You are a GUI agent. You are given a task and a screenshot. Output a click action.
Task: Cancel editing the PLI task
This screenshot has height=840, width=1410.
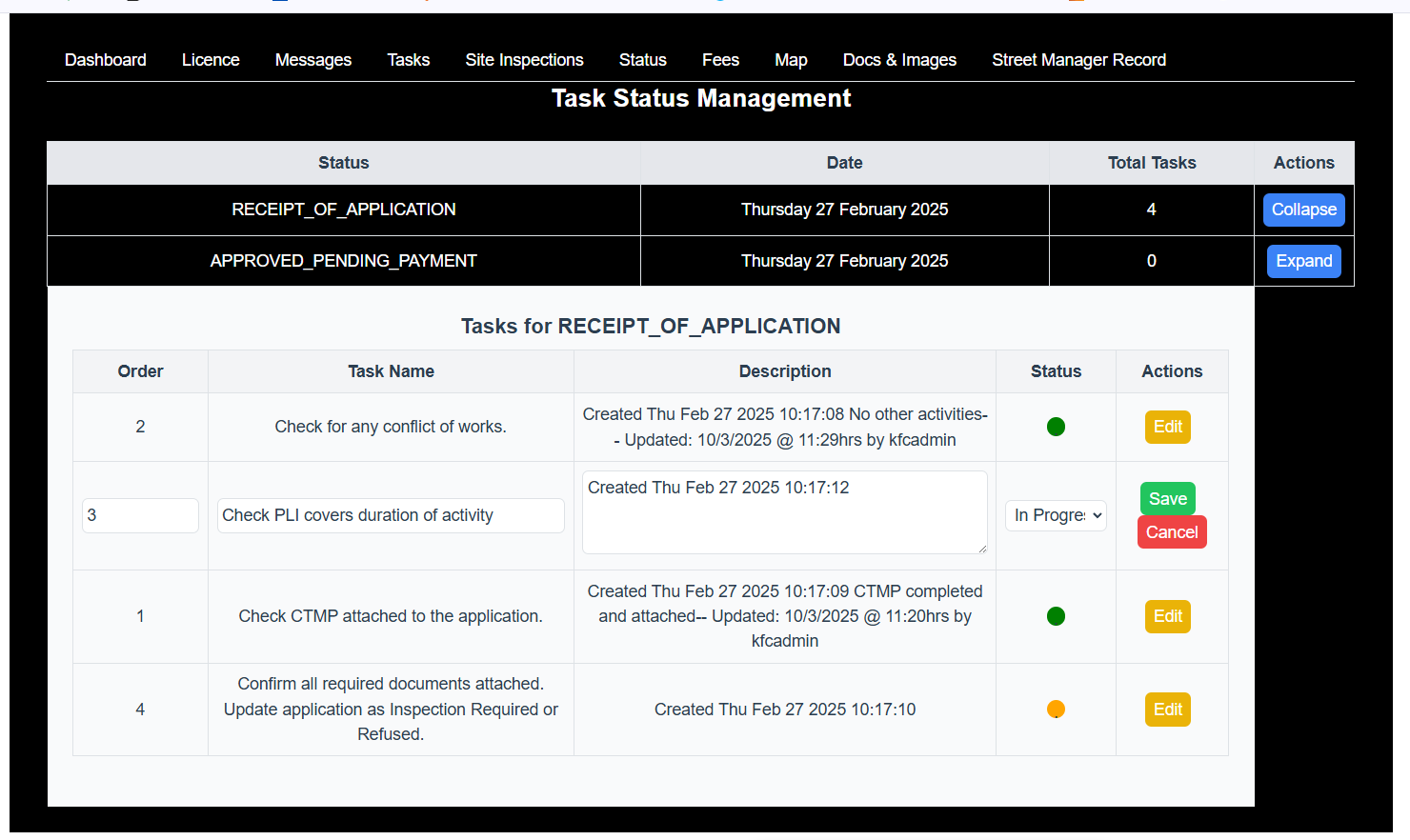coord(1172,531)
